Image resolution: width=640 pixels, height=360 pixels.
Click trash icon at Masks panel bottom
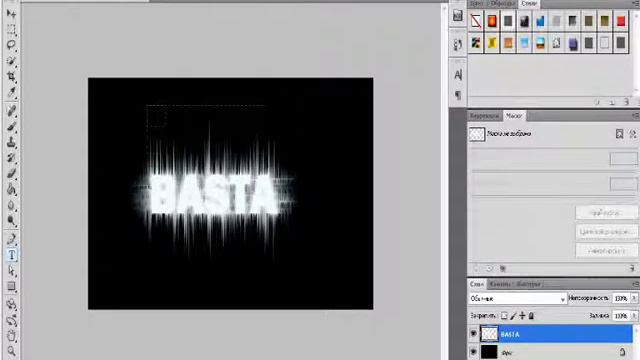(631, 268)
